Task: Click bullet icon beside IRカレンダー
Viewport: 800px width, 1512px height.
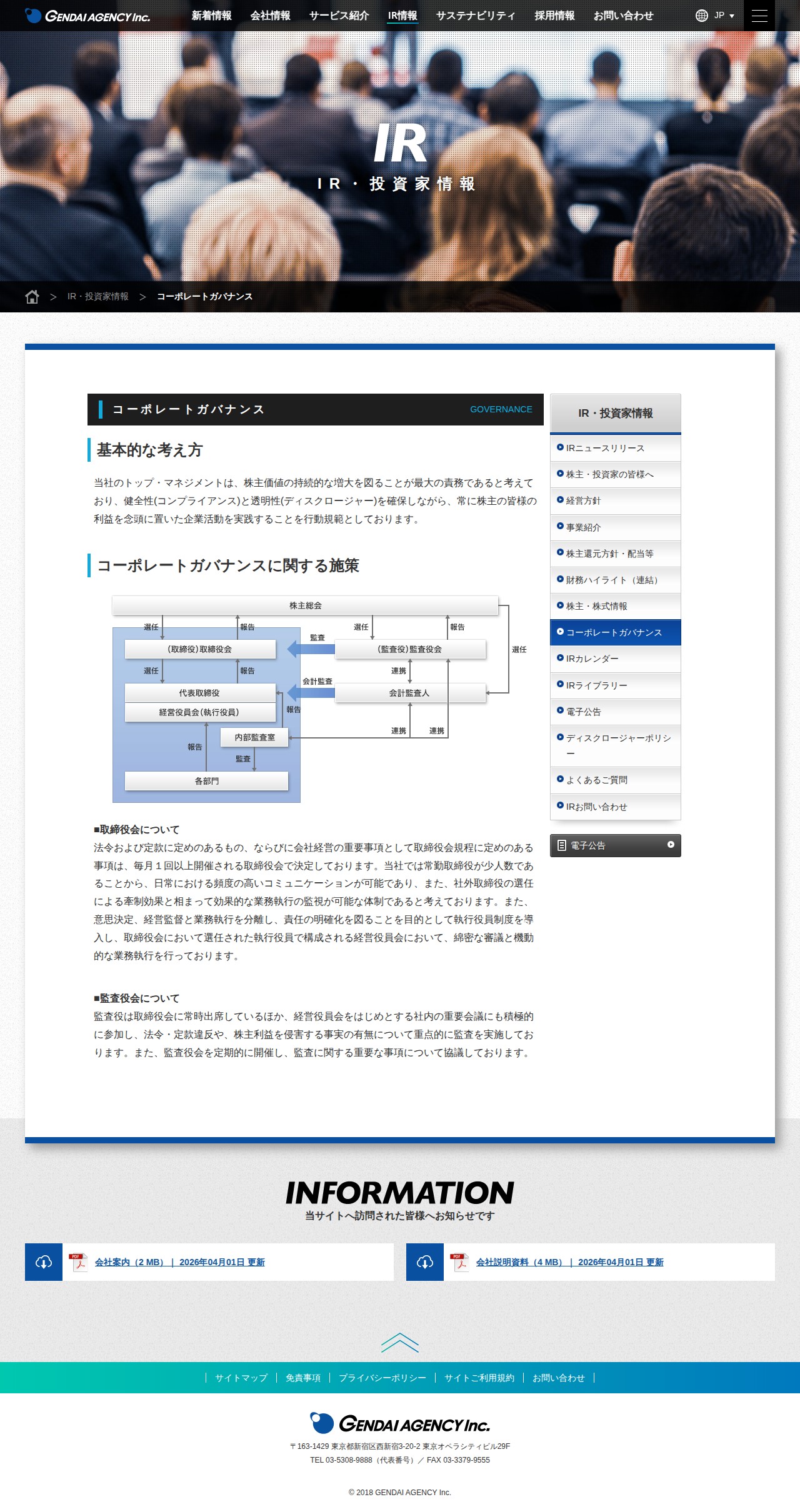Action: (560, 658)
